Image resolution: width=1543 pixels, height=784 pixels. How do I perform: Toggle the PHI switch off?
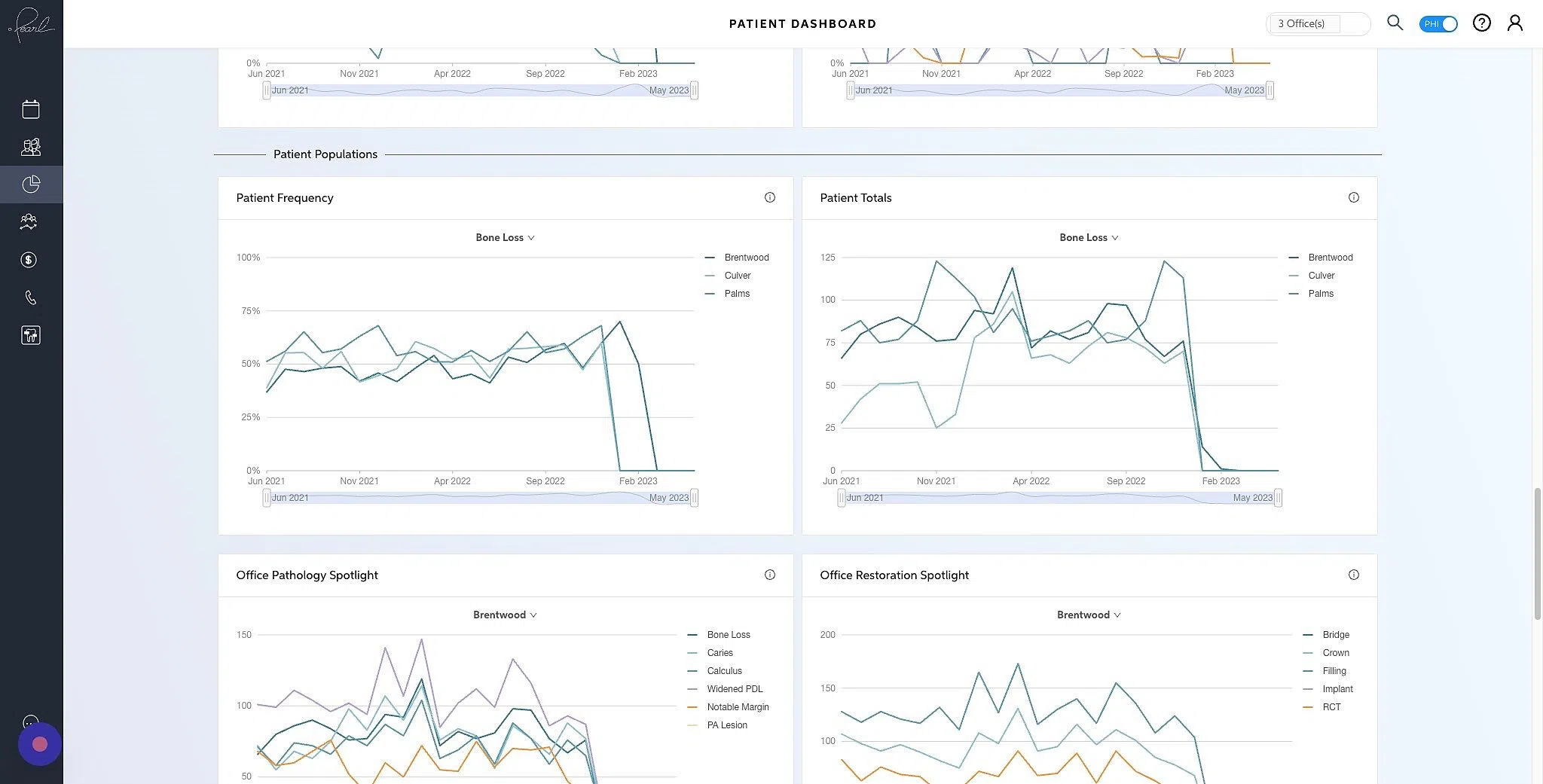pos(1438,23)
